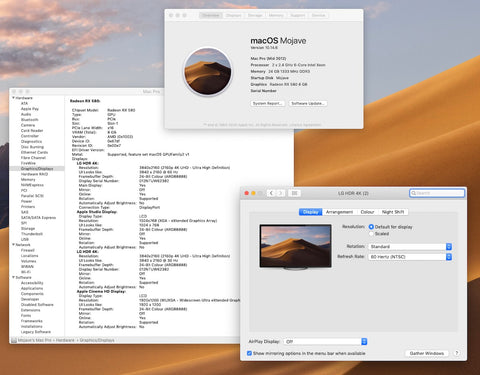Select Displays tab in About This Mac
The image size is (480, 375).
tap(233, 15)
